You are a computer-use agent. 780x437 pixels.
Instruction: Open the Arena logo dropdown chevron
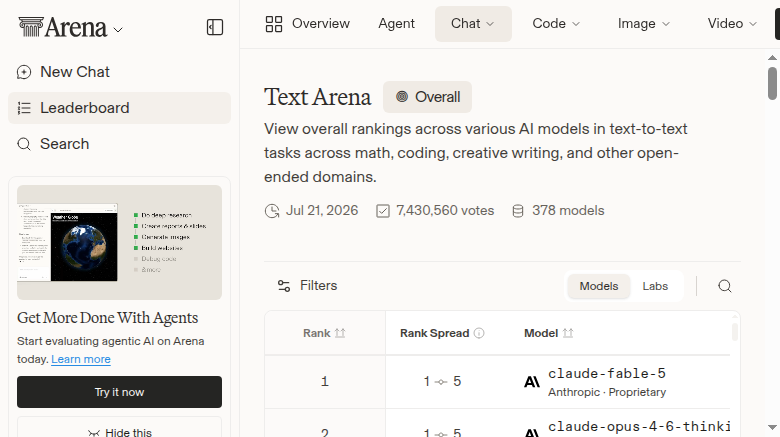pos(118,30)
